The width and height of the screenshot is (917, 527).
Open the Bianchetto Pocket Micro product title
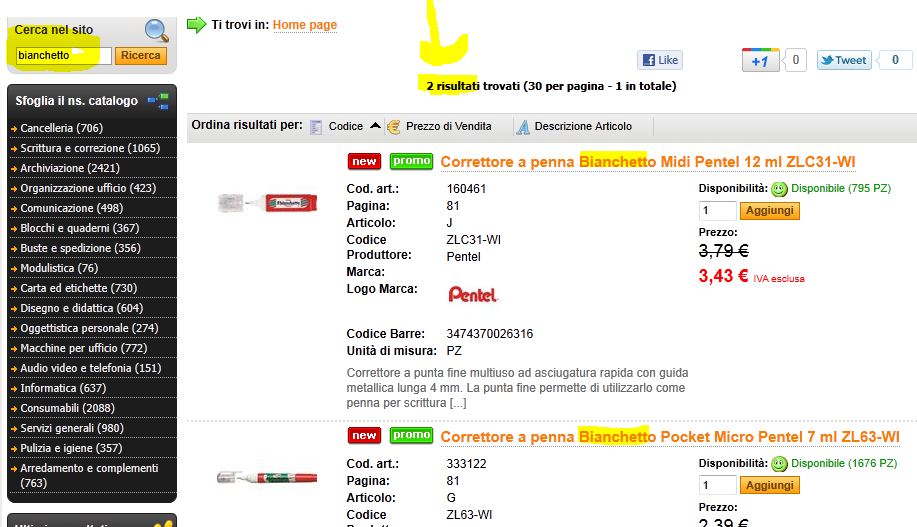[x=670, y=437]
